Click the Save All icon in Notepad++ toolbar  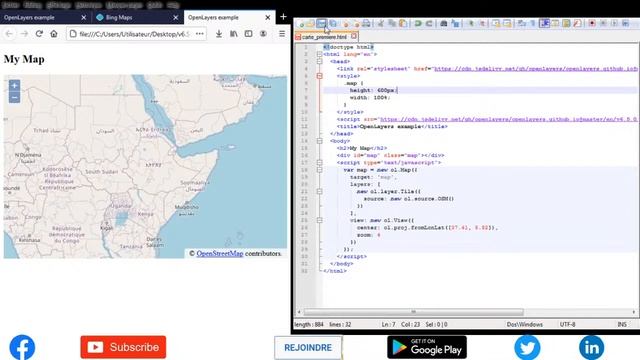333,24
